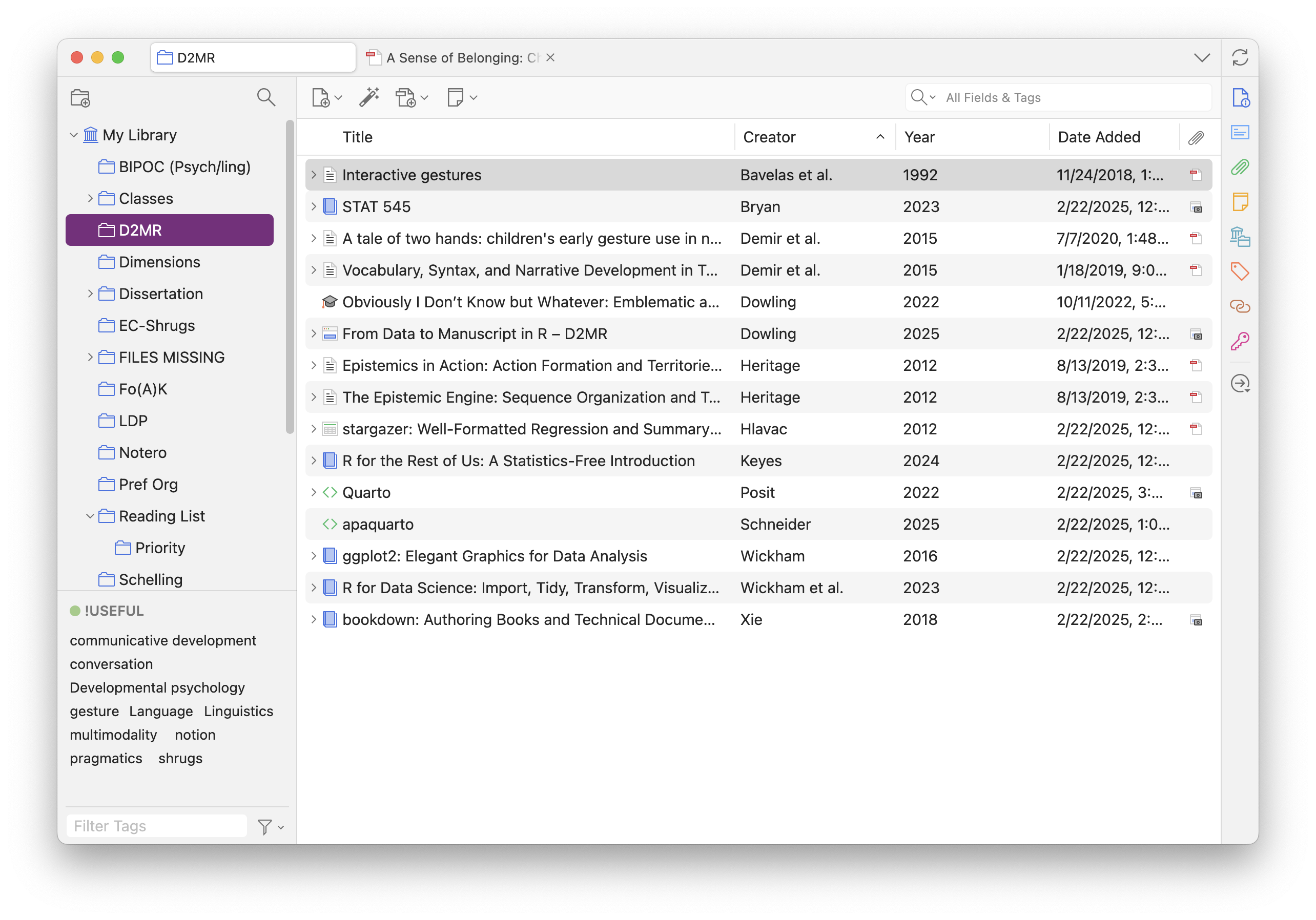Add item by identifier using the magic wand
The image size is (1316, 920).
[x=369, y=96]
